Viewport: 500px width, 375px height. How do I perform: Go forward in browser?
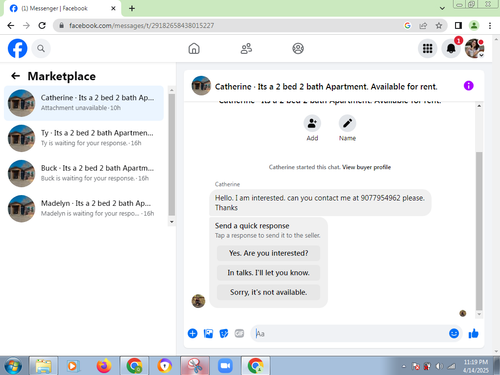point(26,26)
